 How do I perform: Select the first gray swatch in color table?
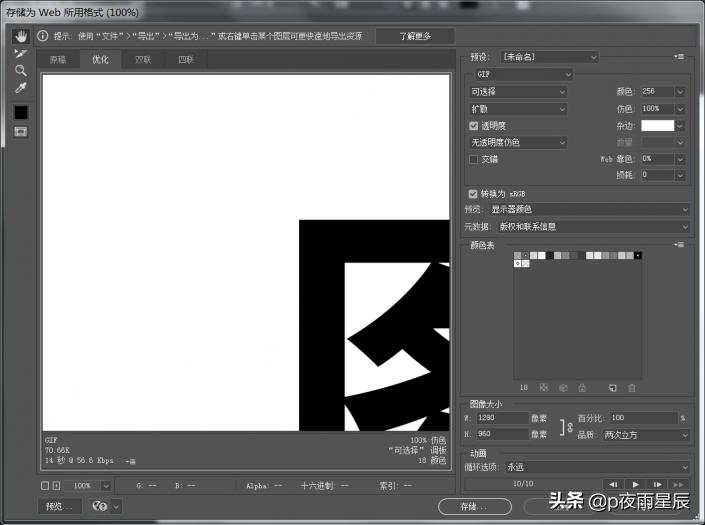[518, 255]
